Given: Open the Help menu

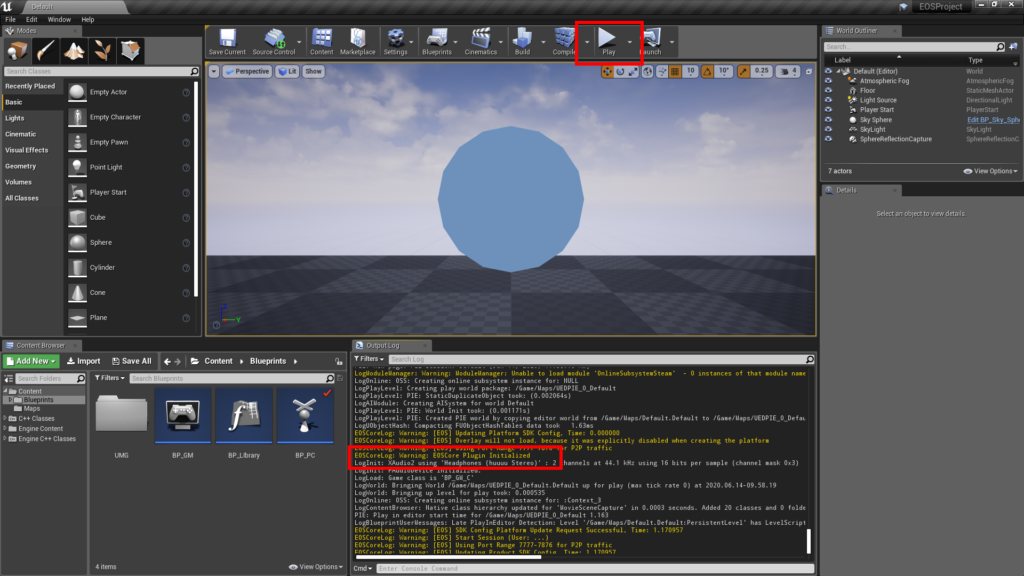Looking at the screenshot, I should pyautogui.click(x=88, y=20).
